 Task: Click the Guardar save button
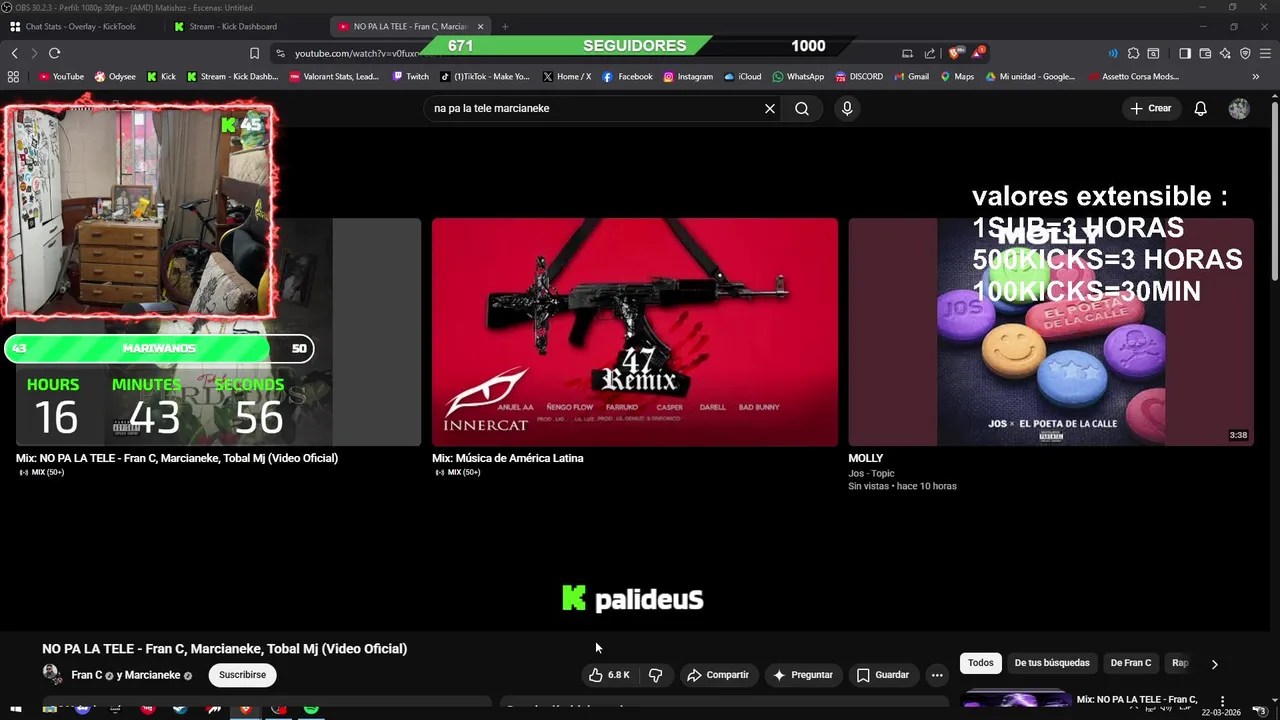click(x=883, y=675)
